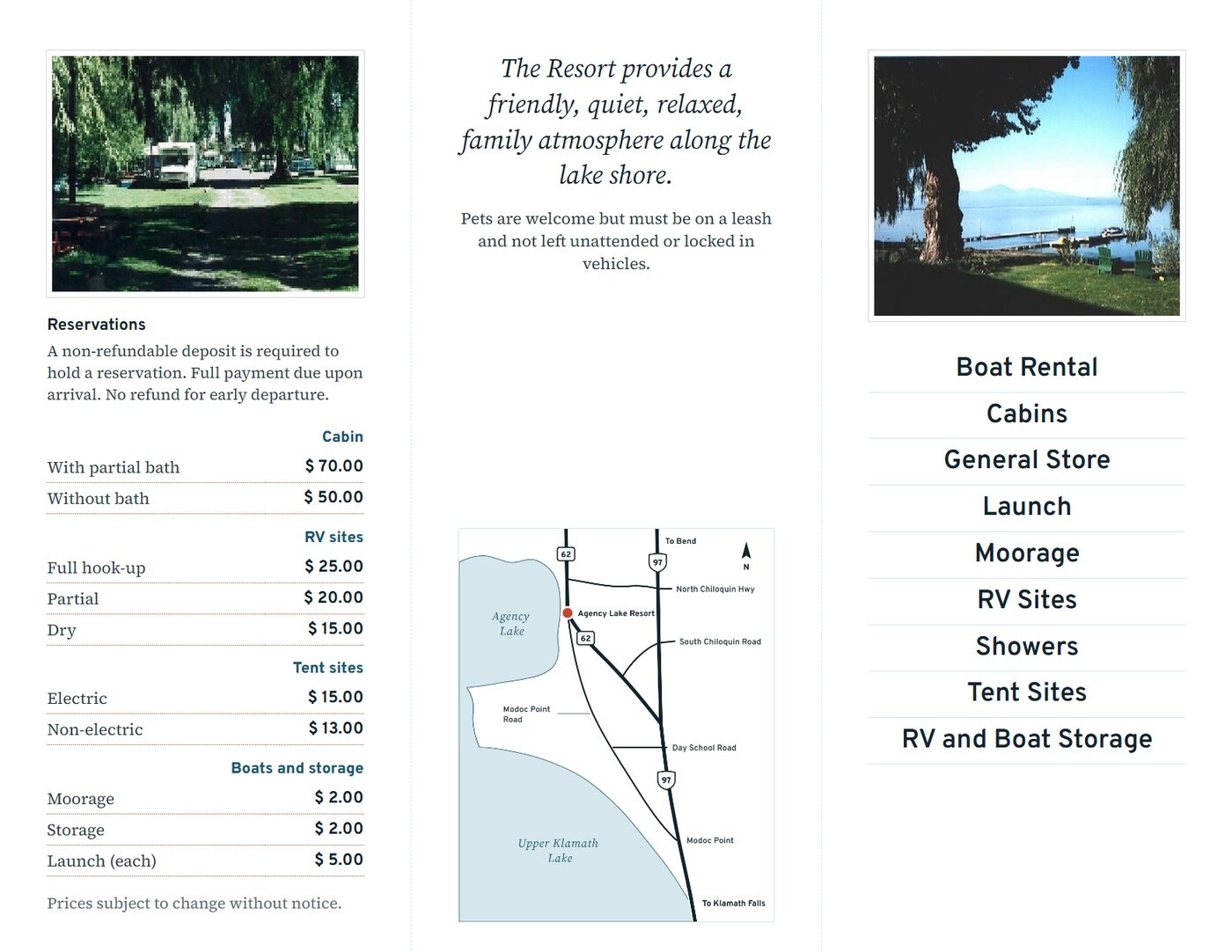
Task: Click the route 97 shield beside To Bend
Action: [657, 562]
